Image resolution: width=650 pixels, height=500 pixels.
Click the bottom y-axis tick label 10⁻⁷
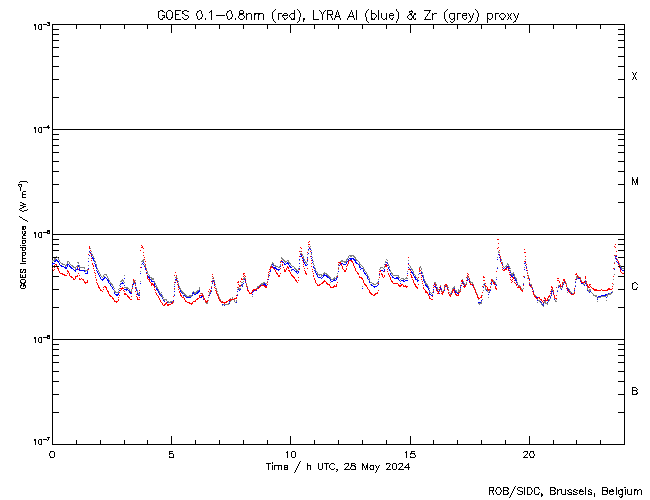click(x=38, y=441)
